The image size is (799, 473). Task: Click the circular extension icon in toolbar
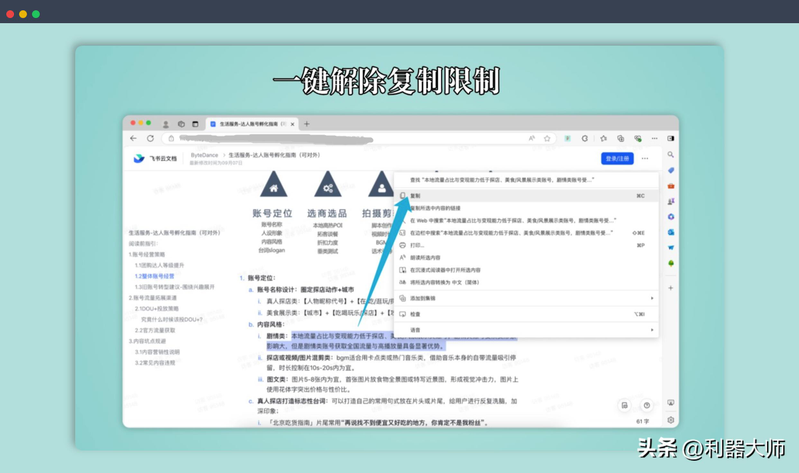coord(585,138)
